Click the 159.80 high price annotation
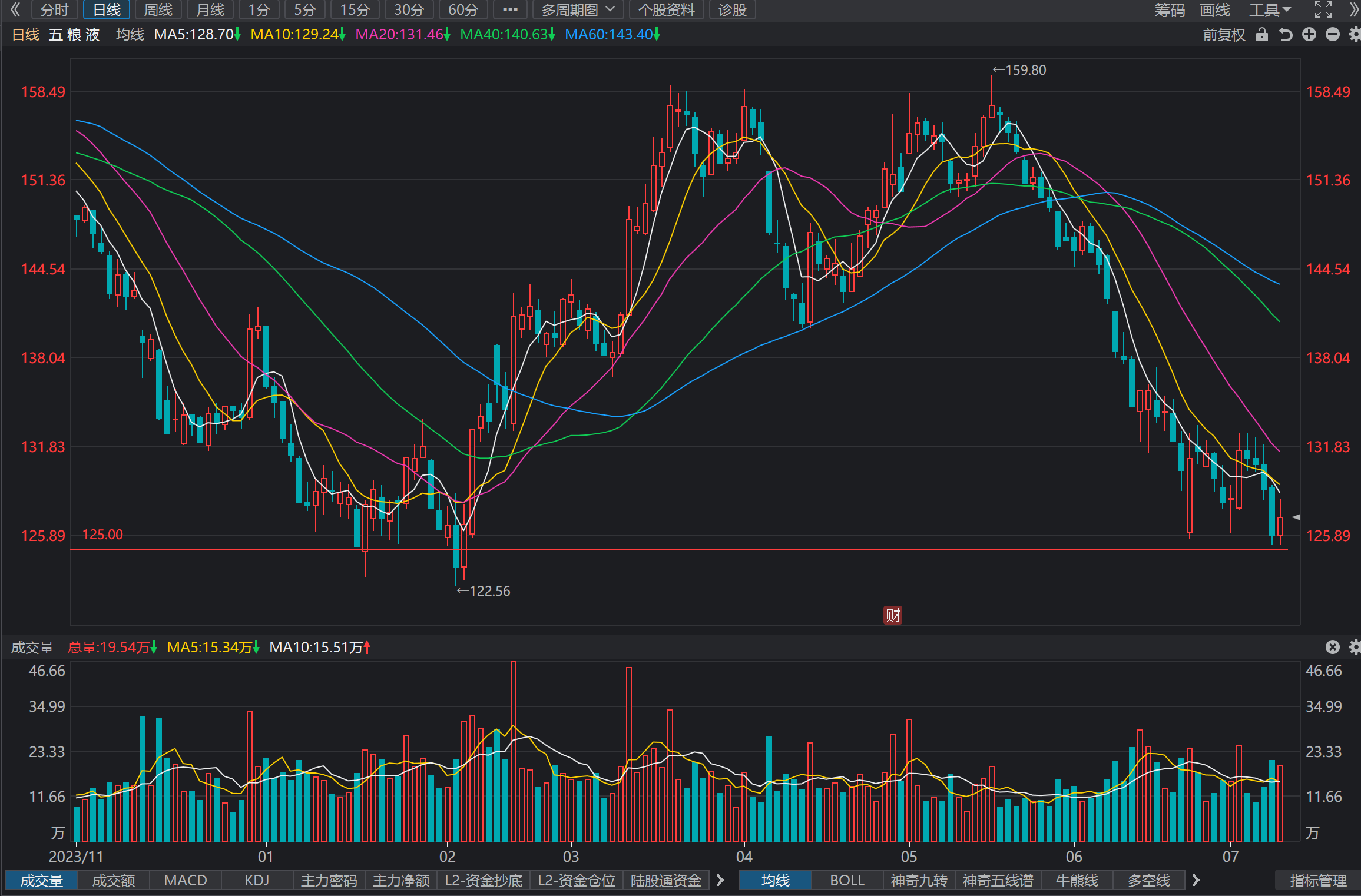1361x896 pixels. pyautogui.click(x=1019, y=70)
